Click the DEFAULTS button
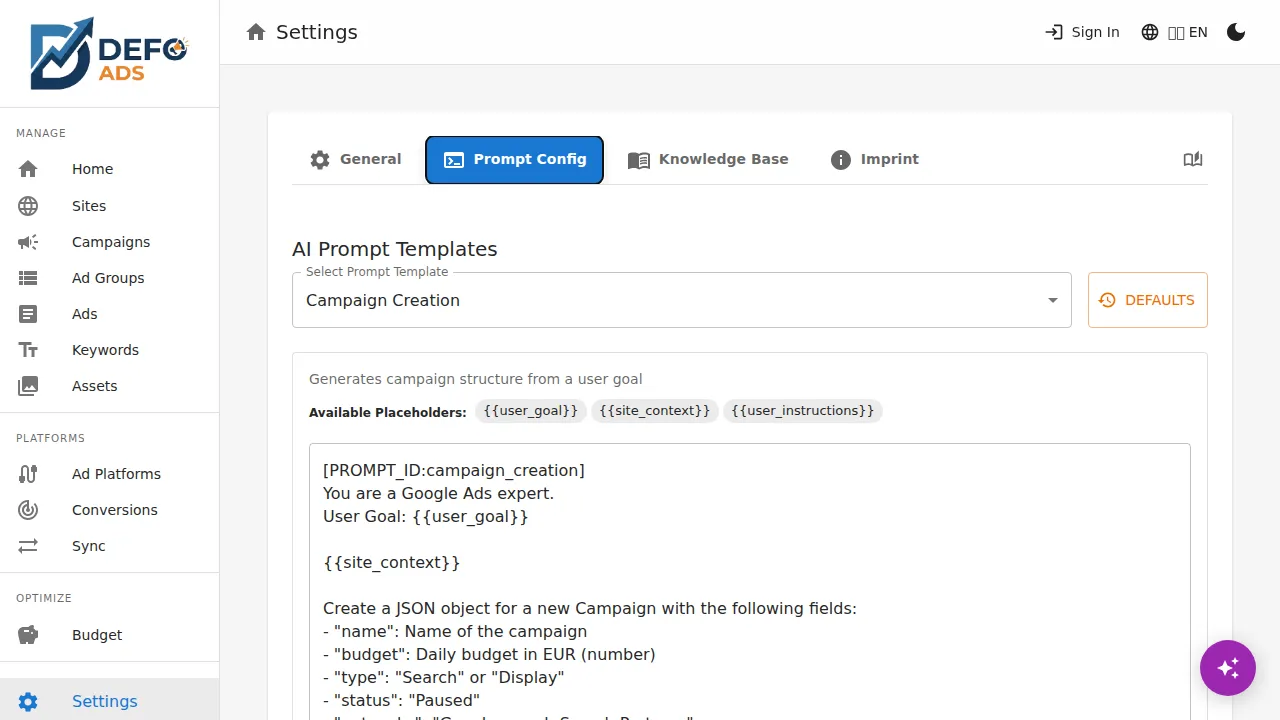 1148,300
